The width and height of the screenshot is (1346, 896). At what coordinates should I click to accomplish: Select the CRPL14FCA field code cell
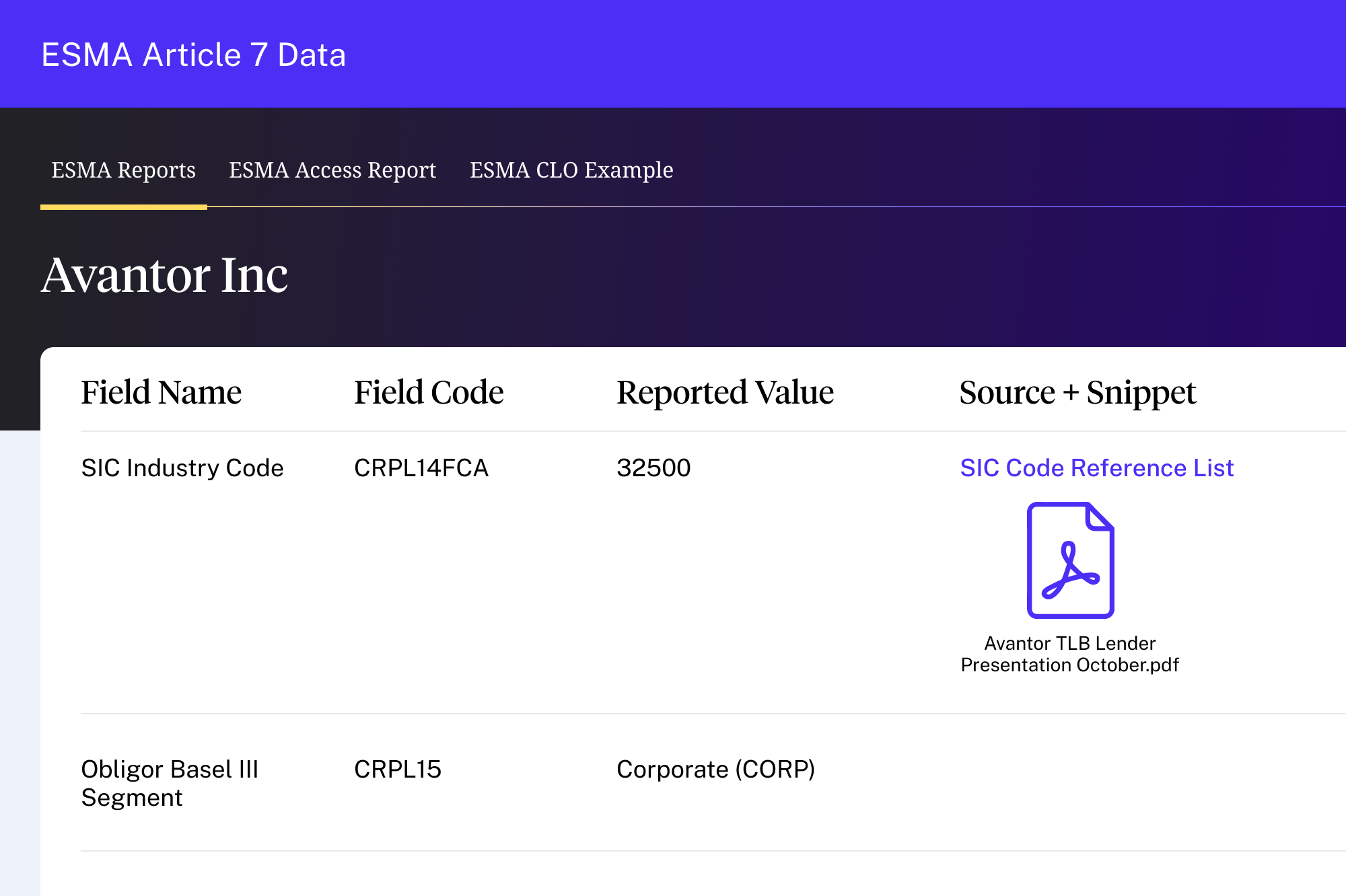(421, 468)
